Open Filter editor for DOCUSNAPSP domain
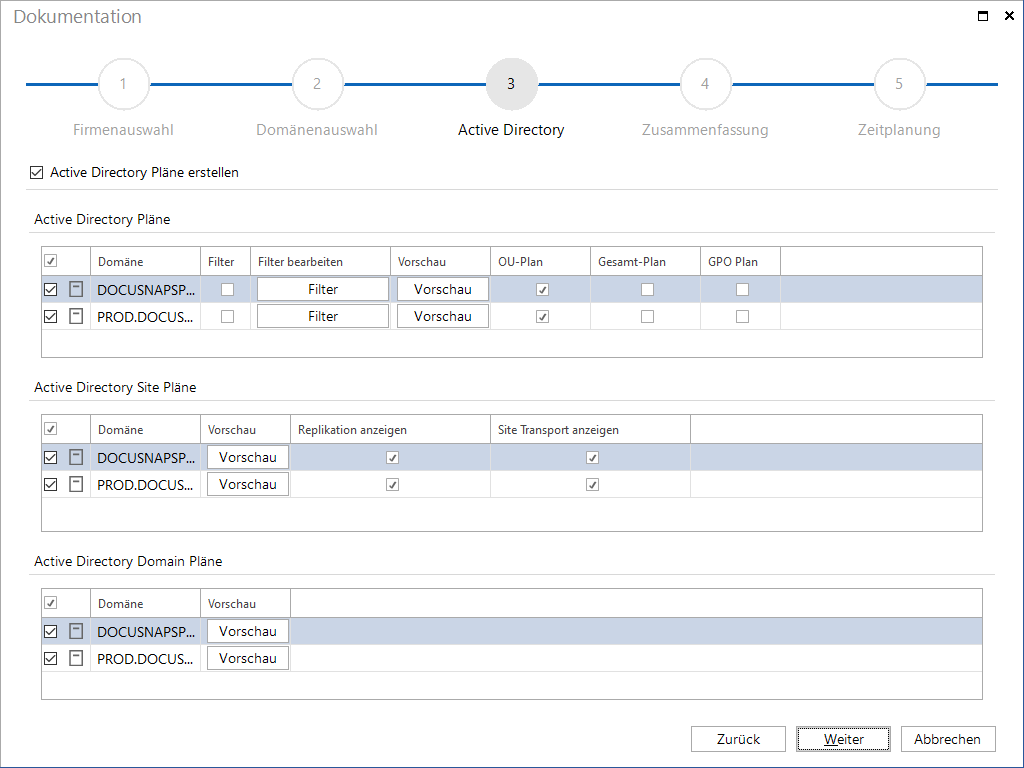This screenshot has height=768, width=1024. pyautogui.click(x=323, y=289)
